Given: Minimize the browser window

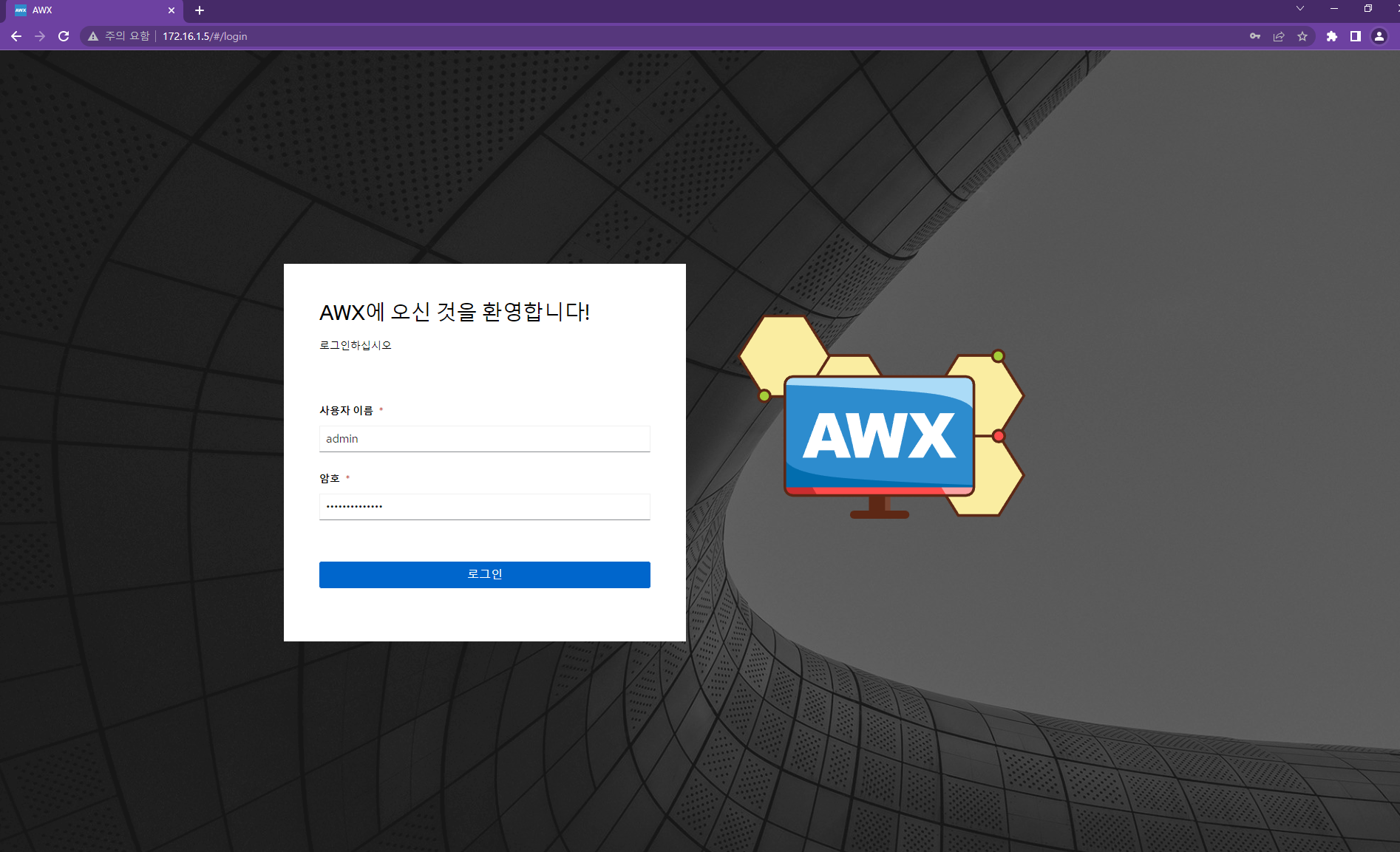Looking at the screenshot, I should (x=1334, y=9).
